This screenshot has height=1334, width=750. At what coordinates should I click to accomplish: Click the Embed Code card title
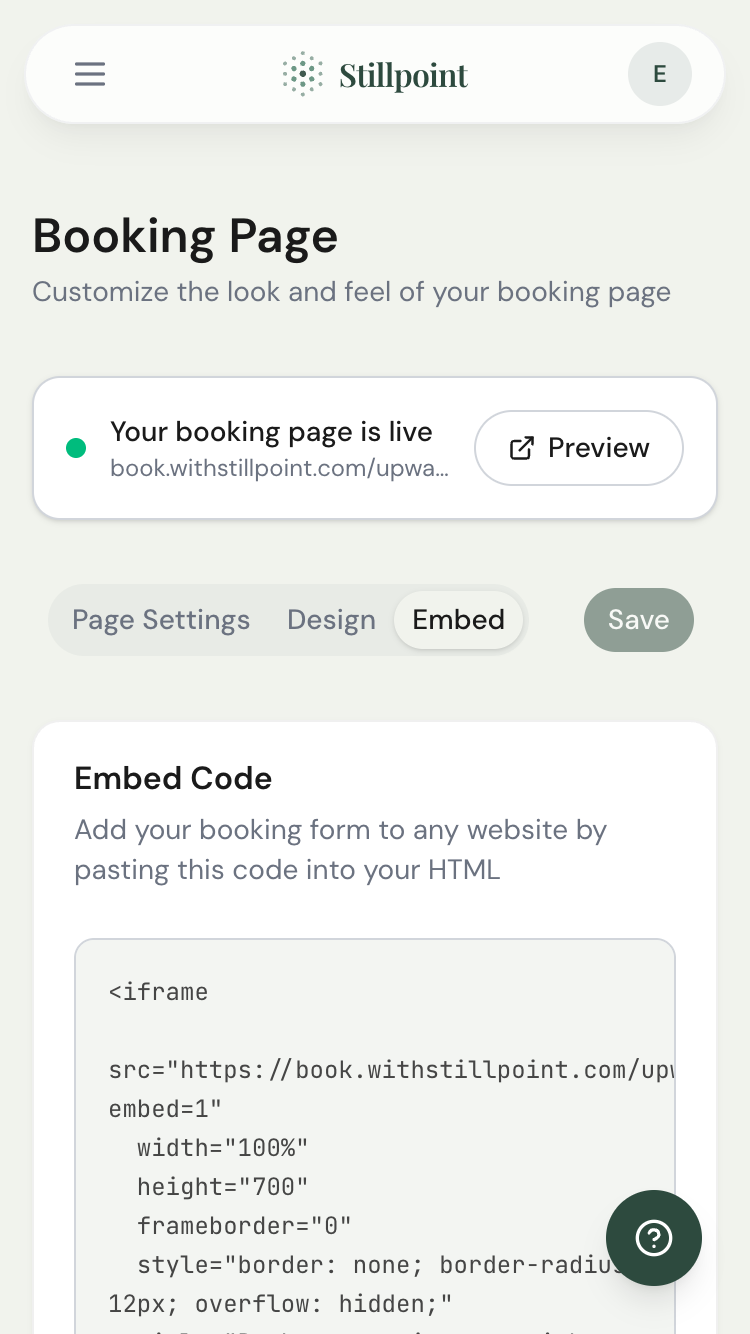(x=172, y=778)
